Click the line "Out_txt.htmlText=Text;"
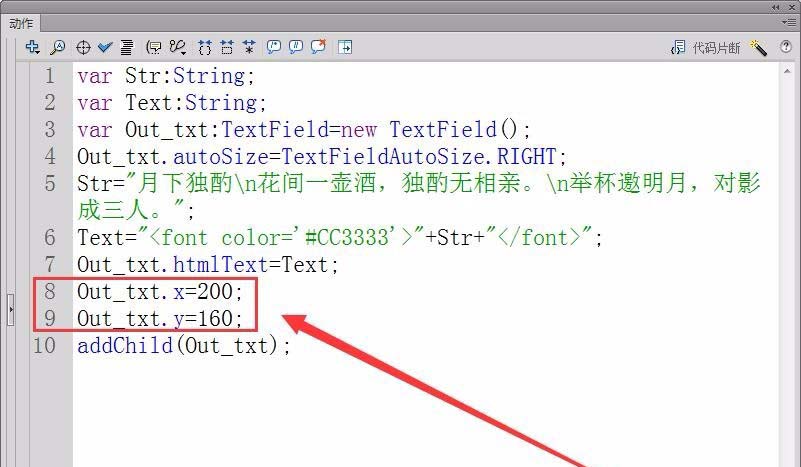Image resolution: width=801 pixels, height=467 pixels. click(x=207, y=265)
